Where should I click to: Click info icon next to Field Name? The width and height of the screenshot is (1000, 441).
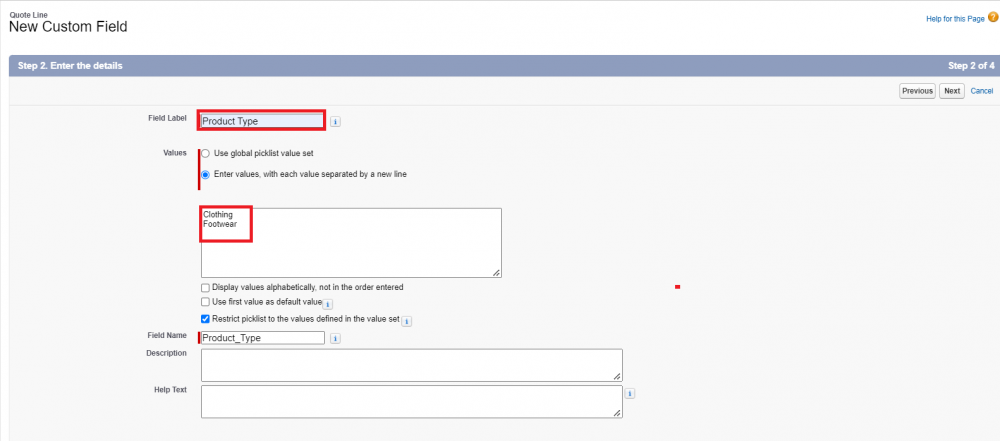(x=335, y=338)
